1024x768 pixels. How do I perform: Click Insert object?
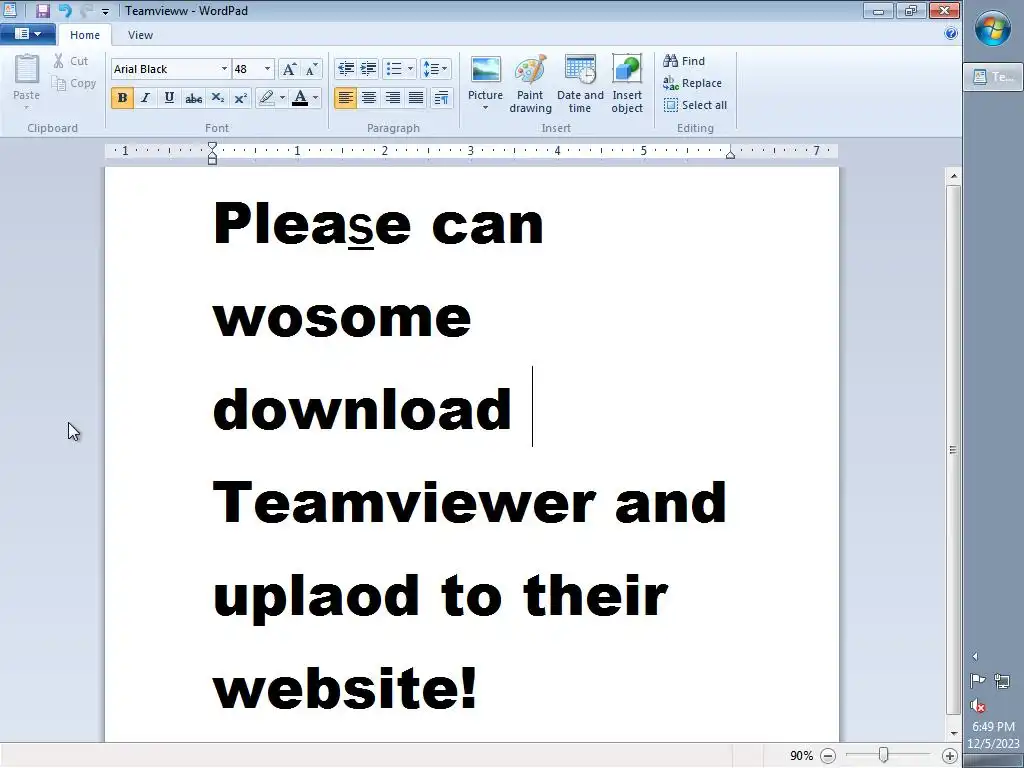627,84
